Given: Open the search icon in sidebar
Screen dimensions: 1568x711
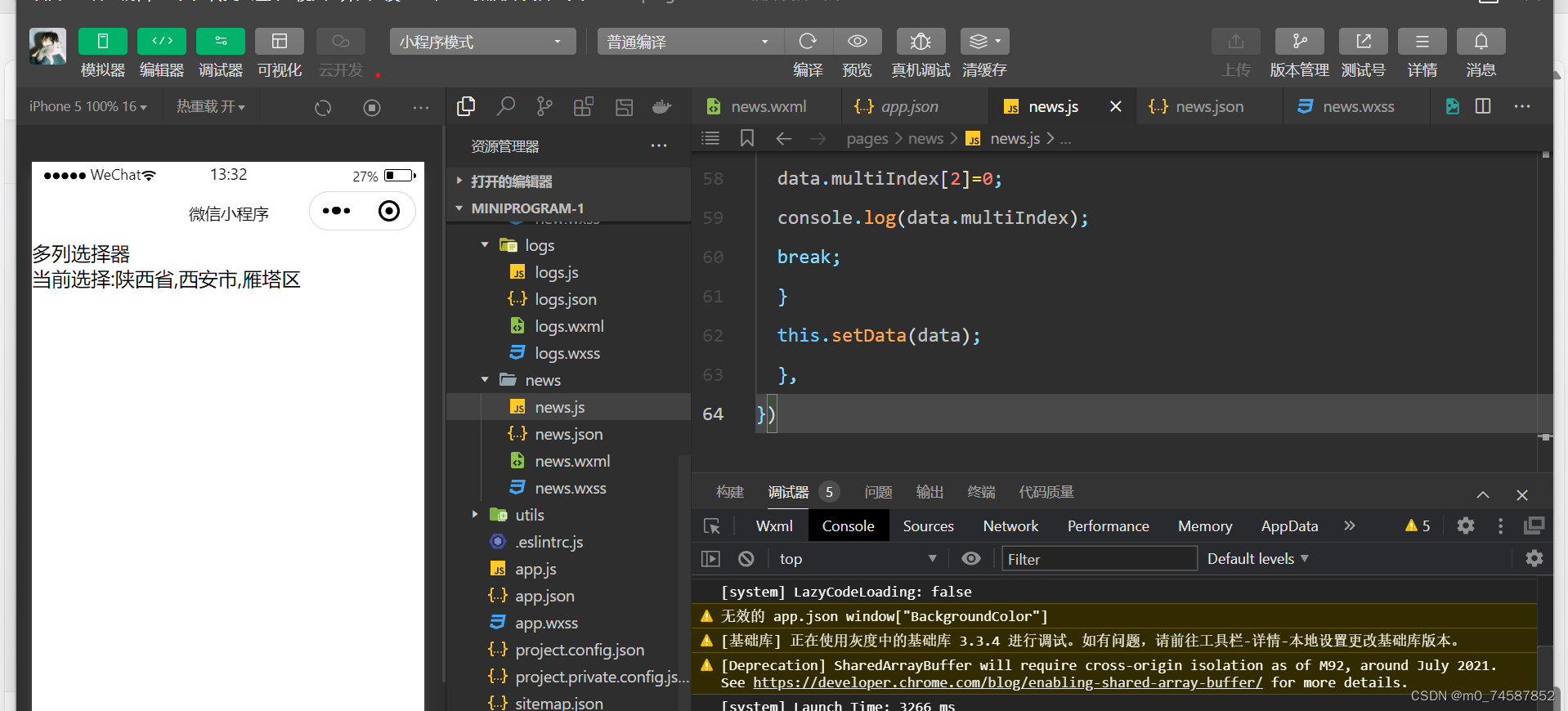Looking at the screenshot, I should 506,106.
